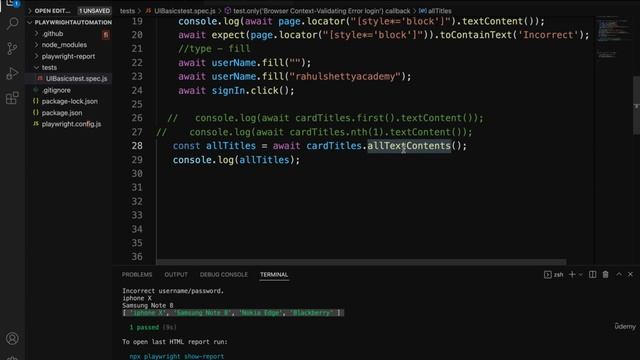The image size is (640, 360).
Task: Split the terminal panel
Action: (592, 275)
